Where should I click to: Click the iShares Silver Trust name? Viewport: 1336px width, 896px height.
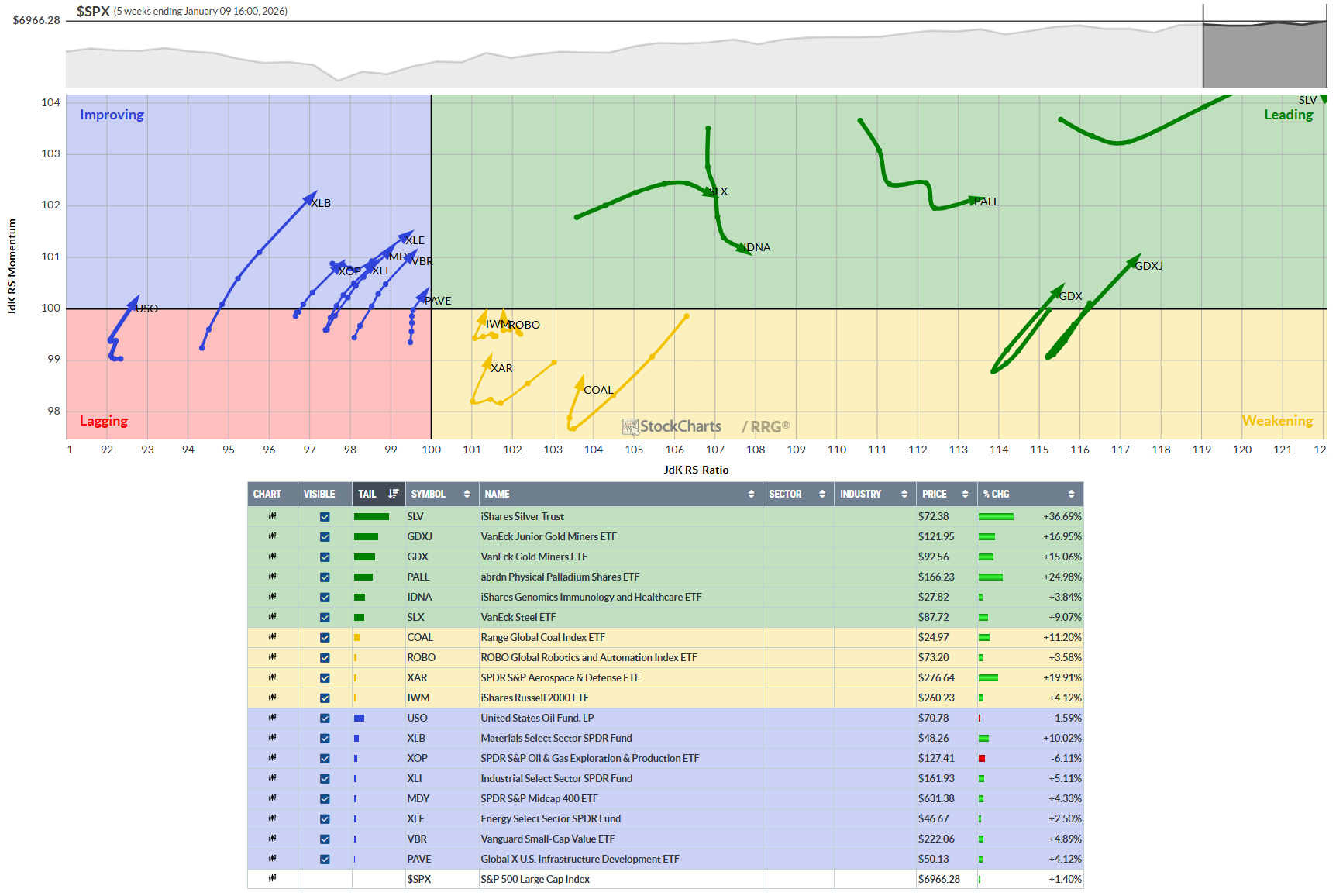tap(522, 516)
